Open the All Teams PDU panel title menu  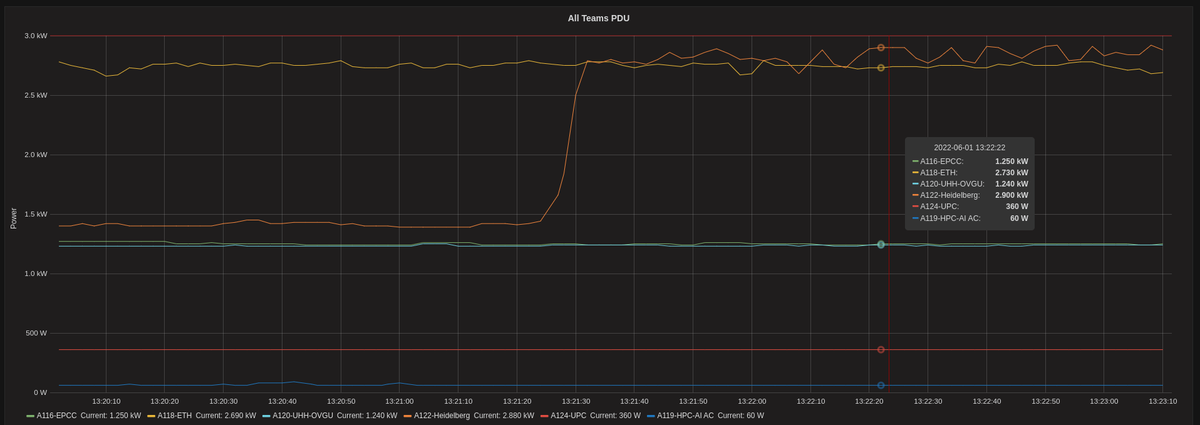(598, 18)
